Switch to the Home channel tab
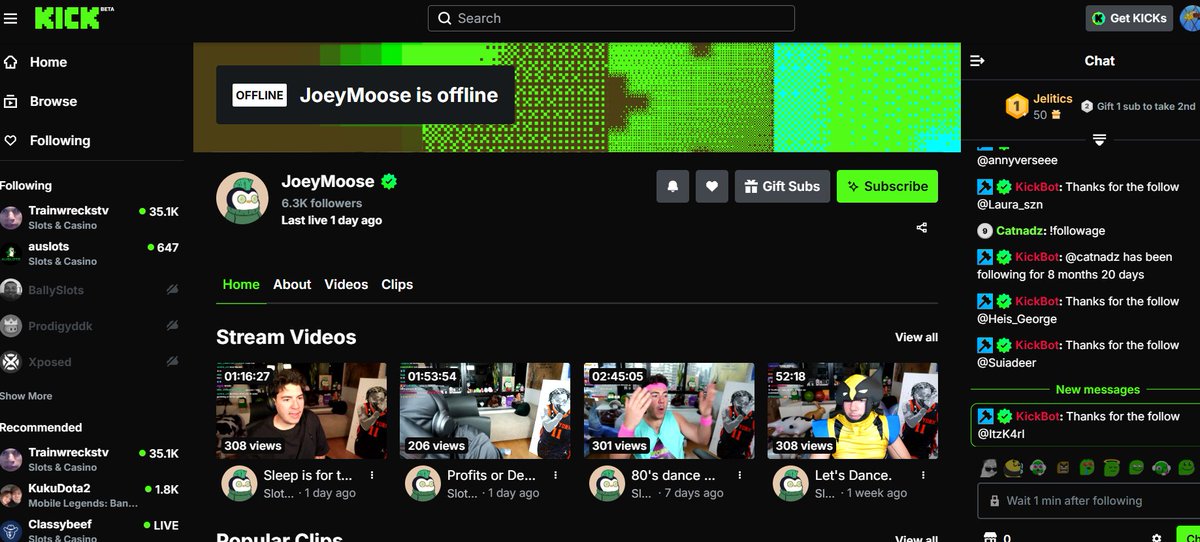 (241, 285)
